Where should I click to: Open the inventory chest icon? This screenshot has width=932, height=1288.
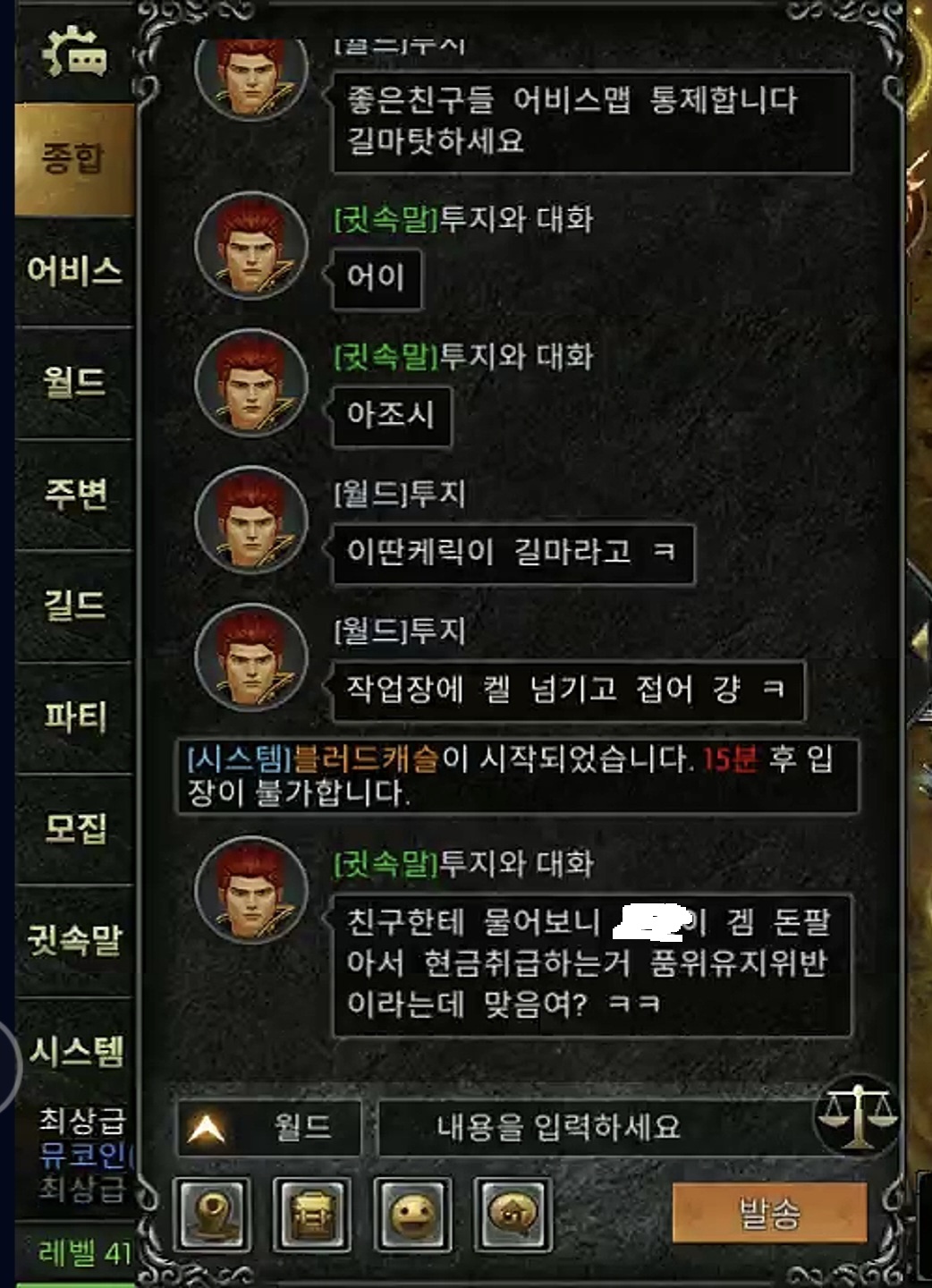click(x=311, y=1214)
